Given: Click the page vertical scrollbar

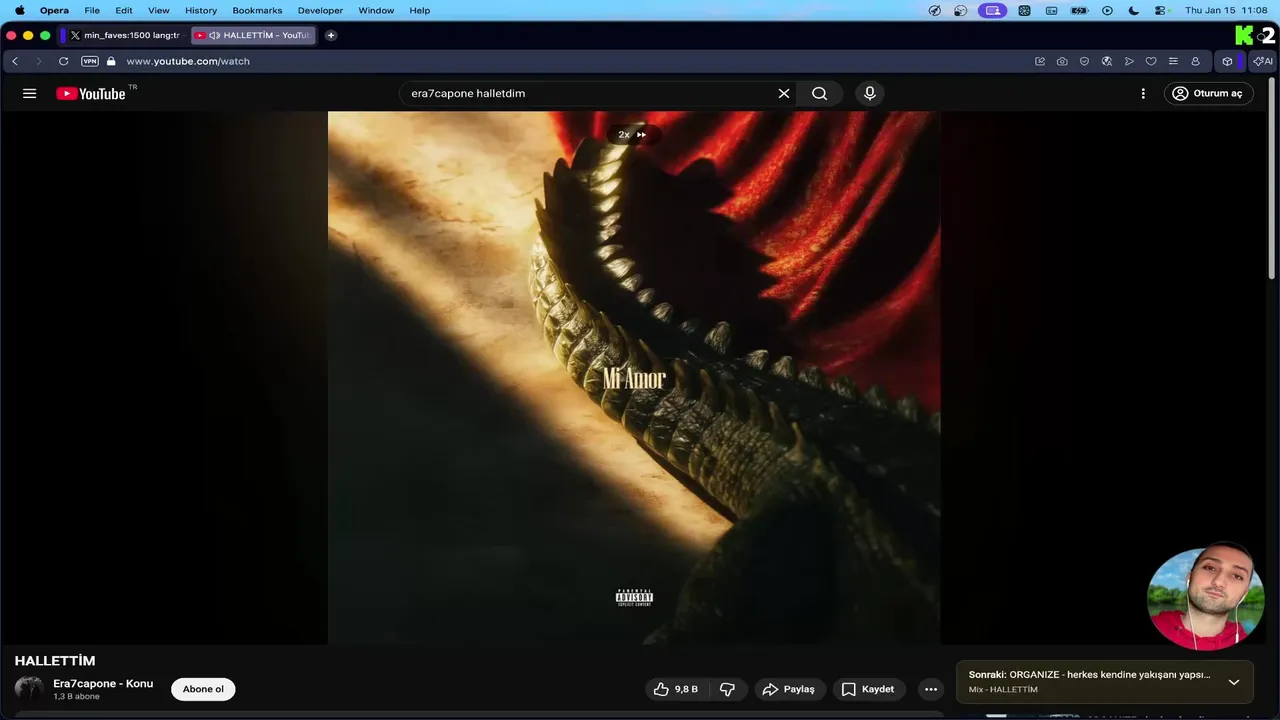Looking at the screenshot, I should (1272, 180).
